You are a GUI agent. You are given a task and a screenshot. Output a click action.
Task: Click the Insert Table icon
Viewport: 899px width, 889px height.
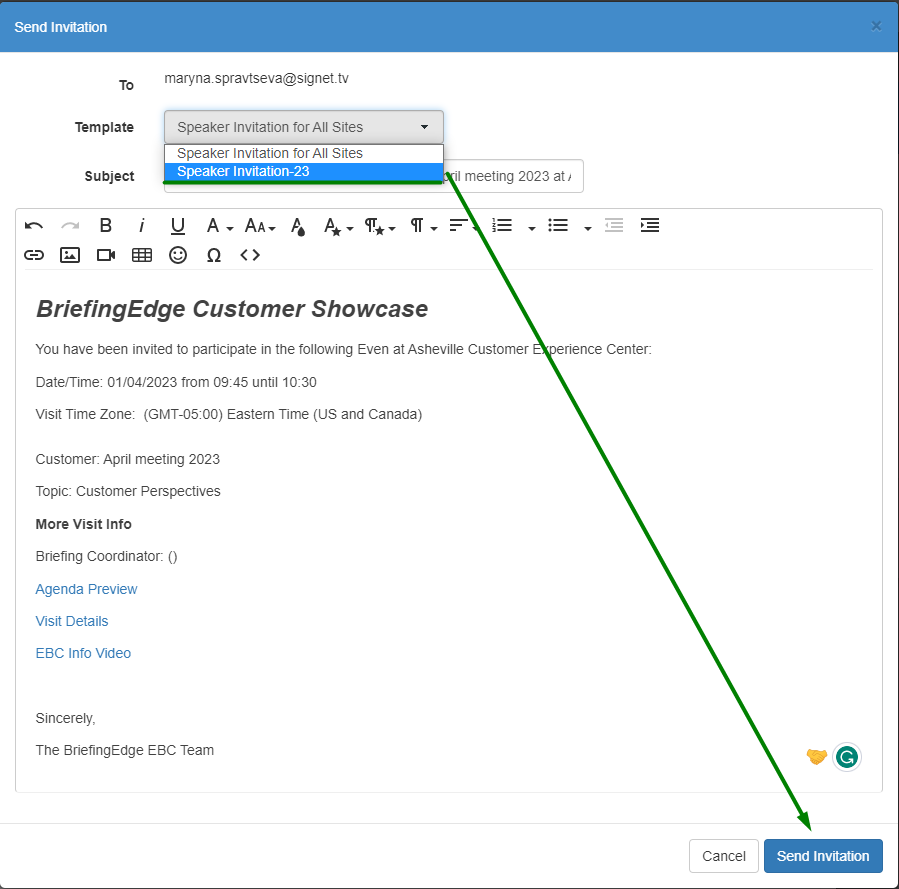click(x=142, y=255)
